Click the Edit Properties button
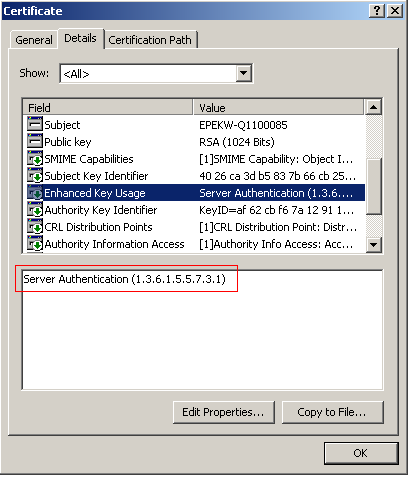The width and height of the screenshot is (410, 477). coord(224,412)
